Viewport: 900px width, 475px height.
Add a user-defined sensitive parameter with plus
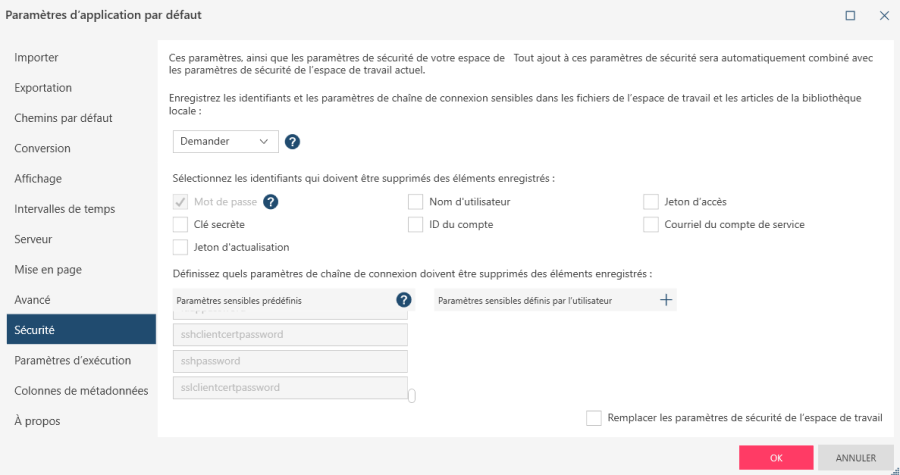click(666, 300)
